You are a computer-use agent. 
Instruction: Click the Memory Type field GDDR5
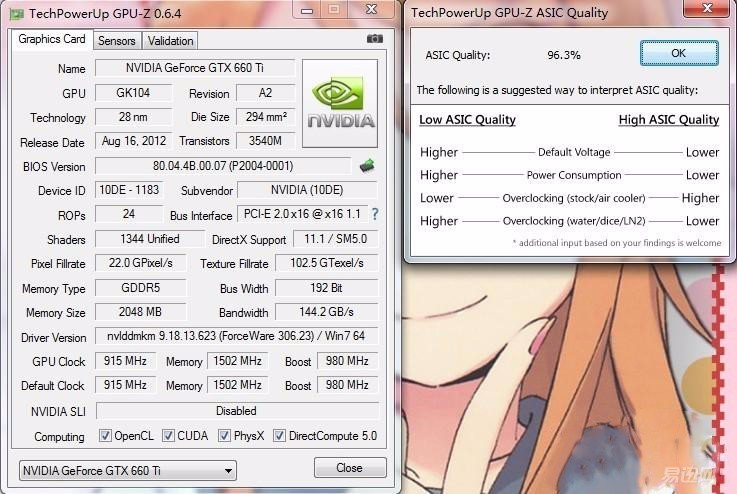coord(141,288)
